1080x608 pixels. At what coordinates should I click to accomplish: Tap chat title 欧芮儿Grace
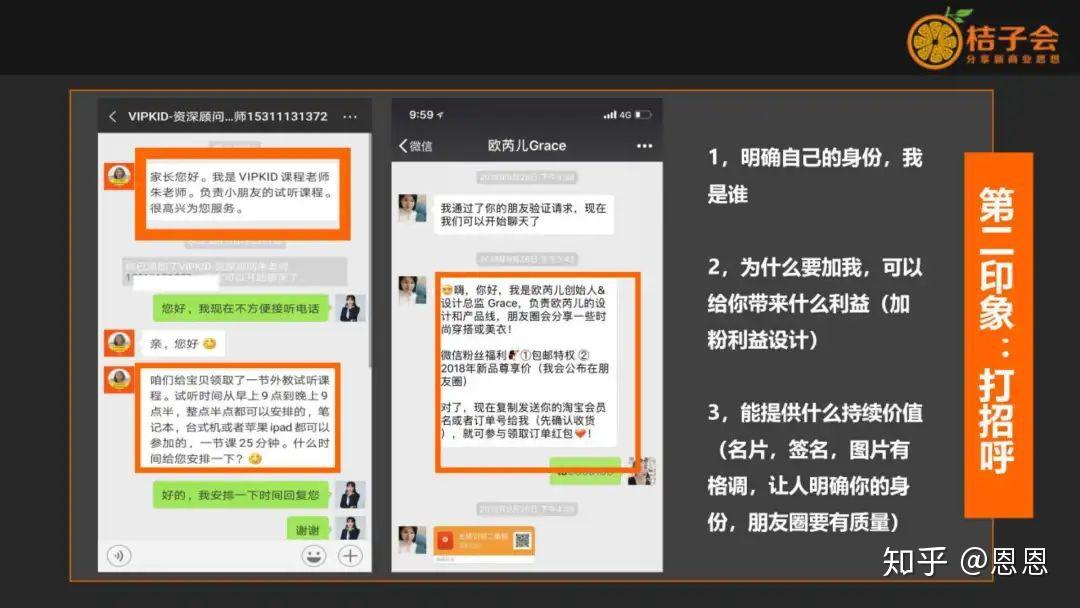tap(527, 146)
